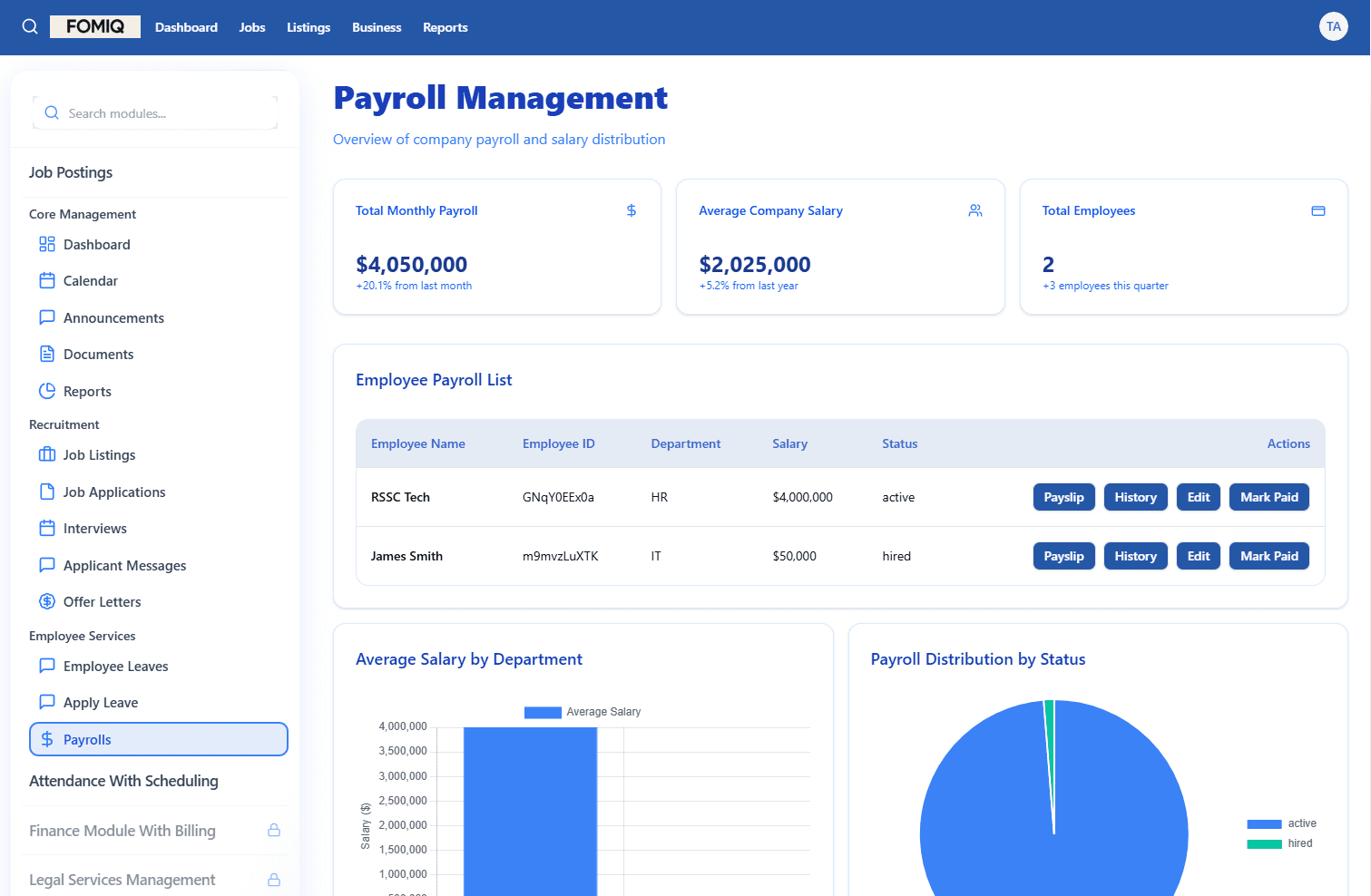Viewport: 1371px width, 896px height.
Task: Click the Calendar icon in sidebar
Action: 47,281
